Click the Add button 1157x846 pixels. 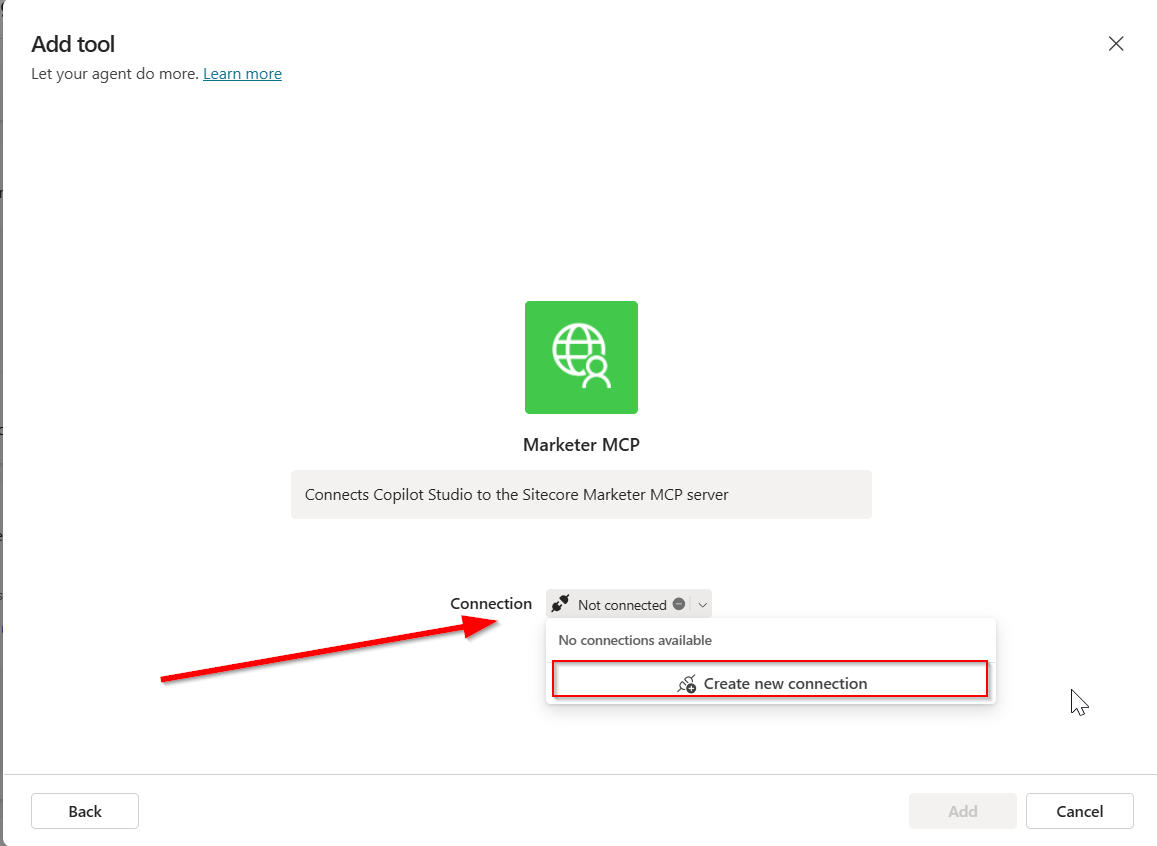click(962, 811)
